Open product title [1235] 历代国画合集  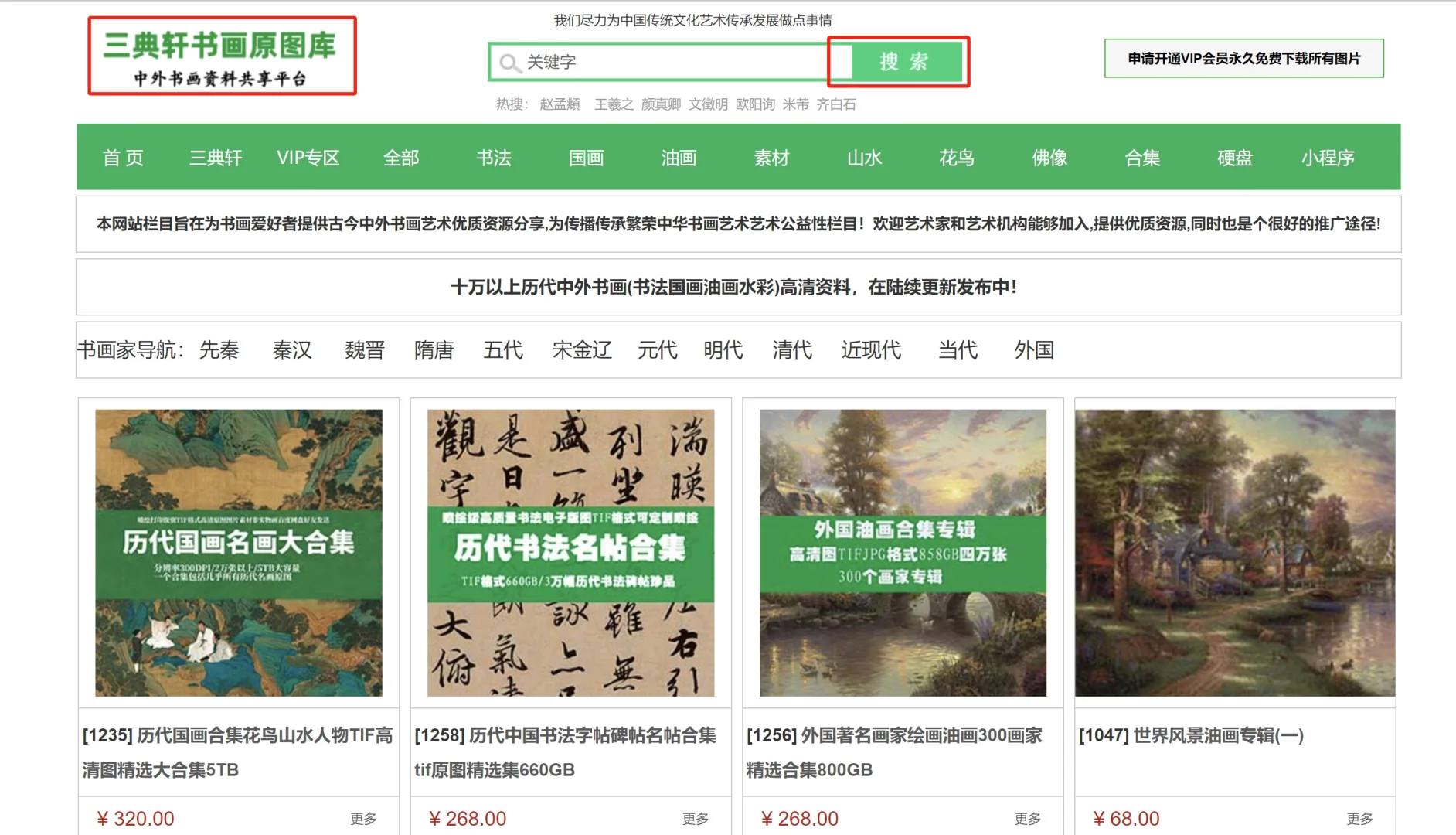click(238, 752)
